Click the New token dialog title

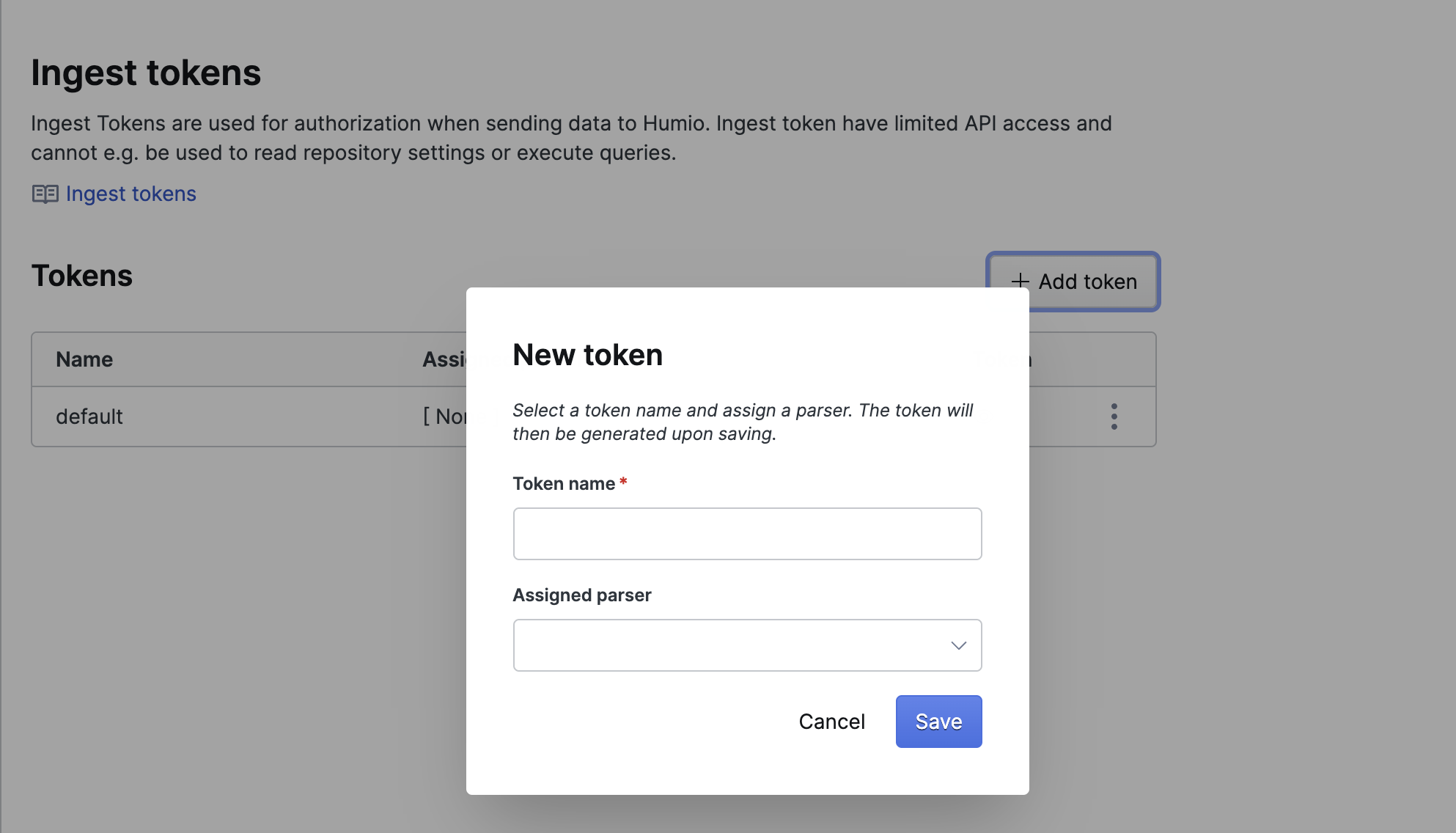coord(587,355)
